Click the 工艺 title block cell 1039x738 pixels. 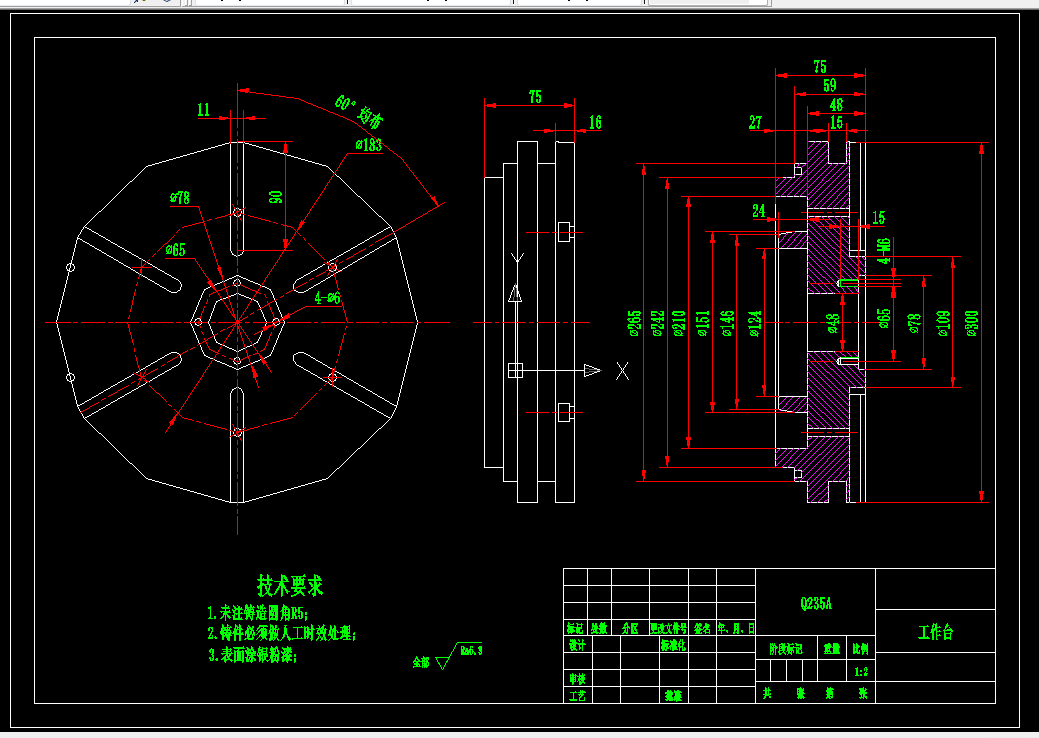[x=577, y=696]
